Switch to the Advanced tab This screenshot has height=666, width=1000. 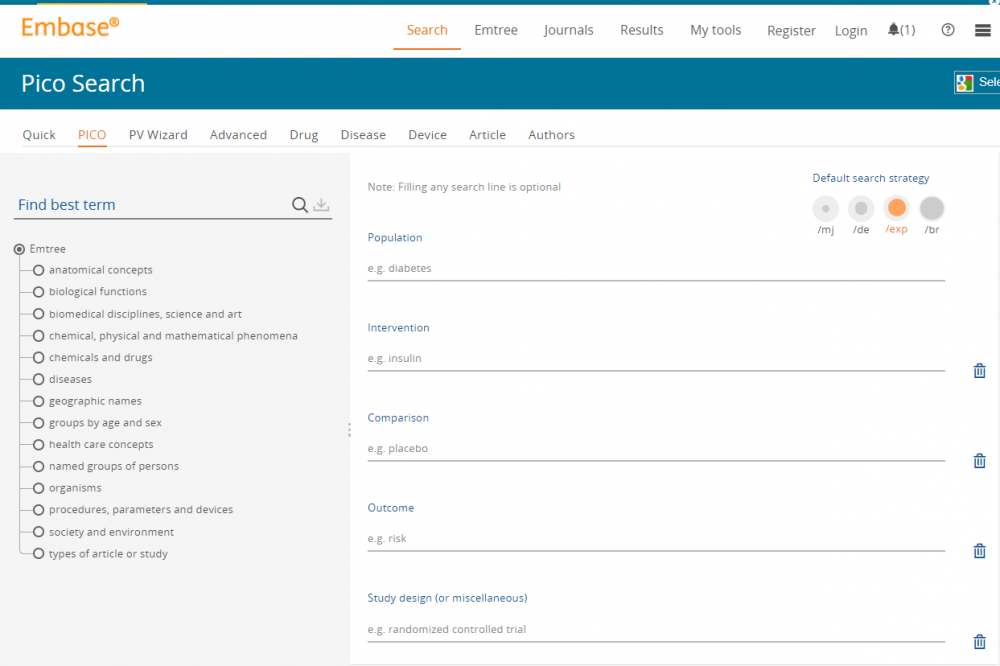(239, 135)
